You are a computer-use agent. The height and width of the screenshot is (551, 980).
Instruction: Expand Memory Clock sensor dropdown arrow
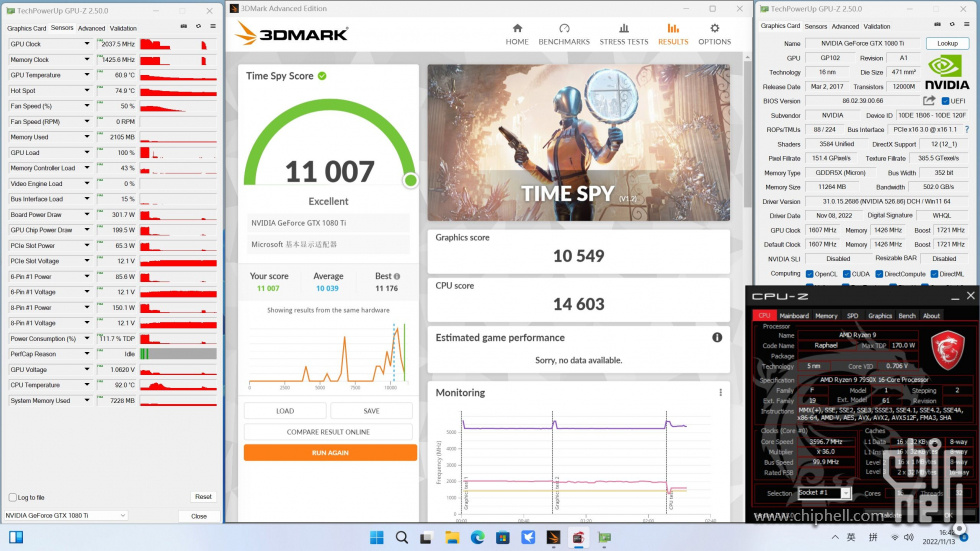point(87,59)
